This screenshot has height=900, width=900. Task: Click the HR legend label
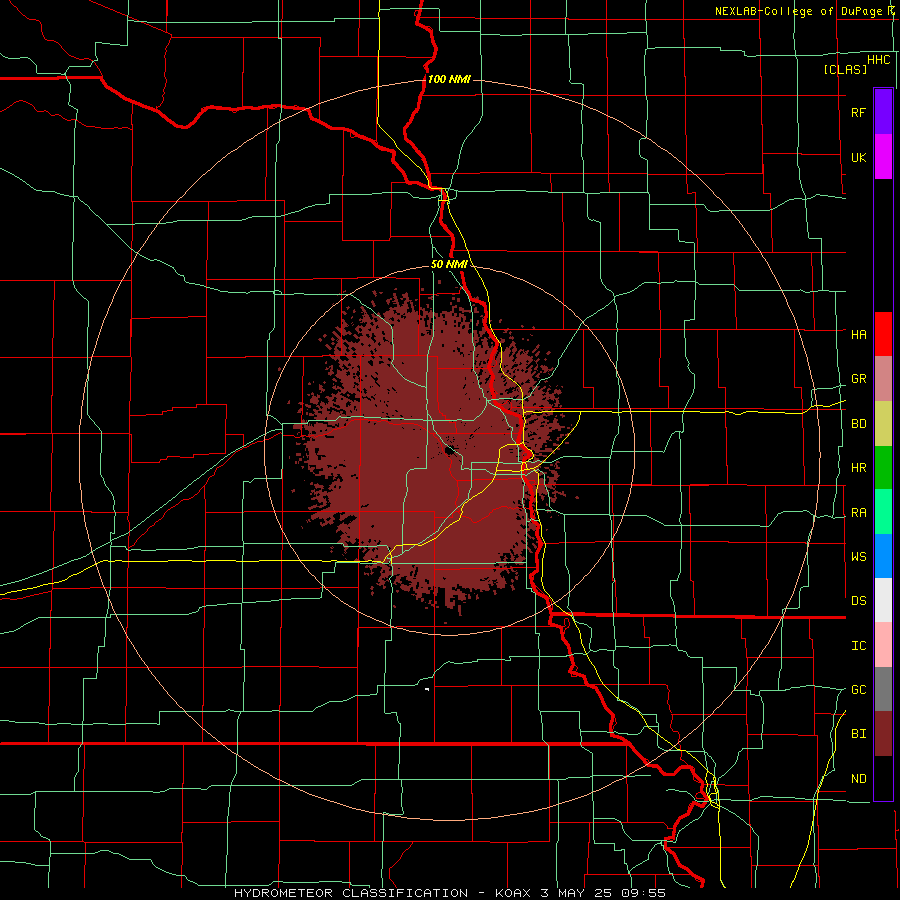pos(858,468)
